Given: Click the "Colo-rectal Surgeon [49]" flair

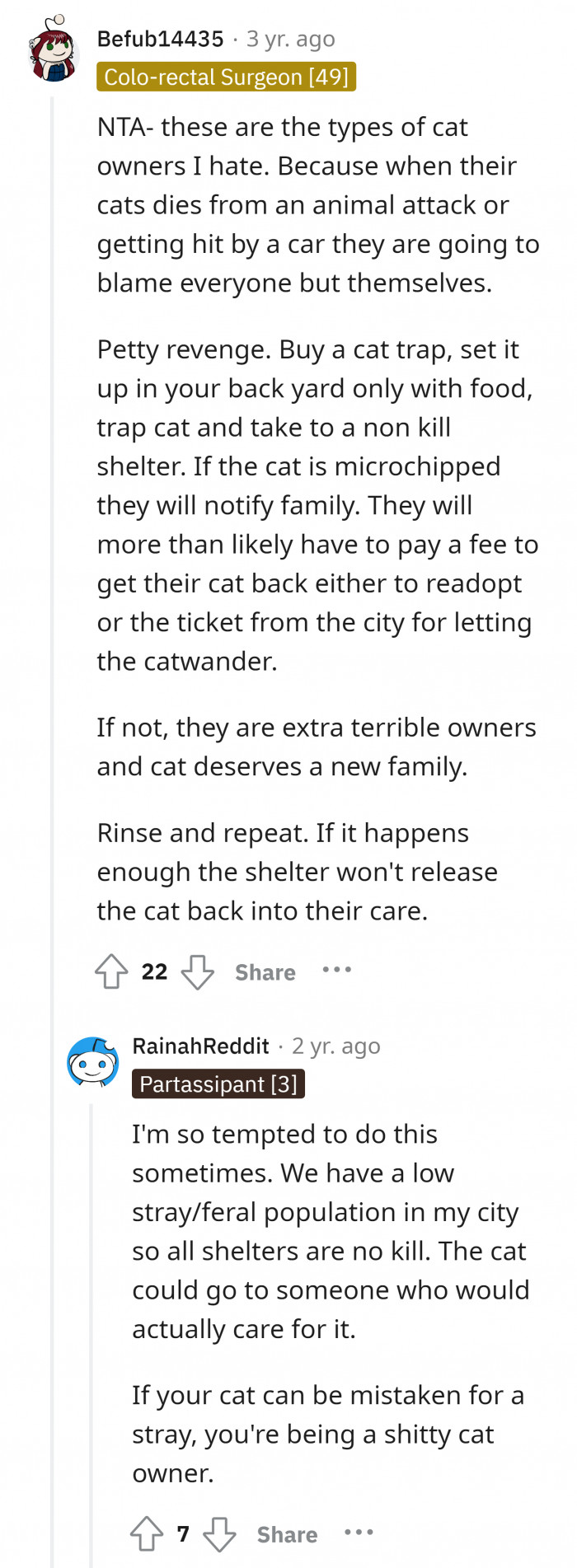Looking at the screenshot, I should pos(226,77).
